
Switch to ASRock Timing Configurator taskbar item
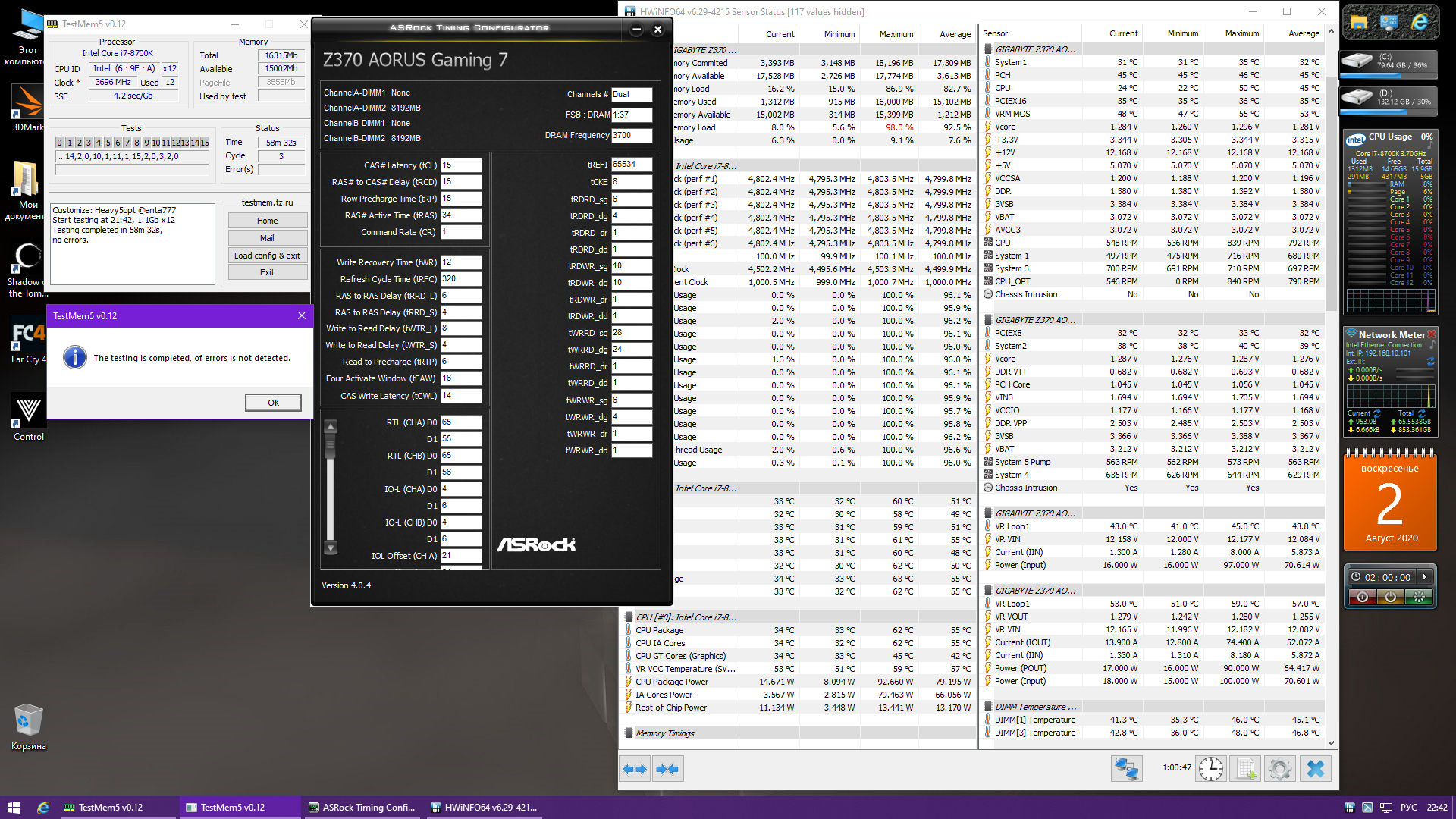click(x=362, y=808)
